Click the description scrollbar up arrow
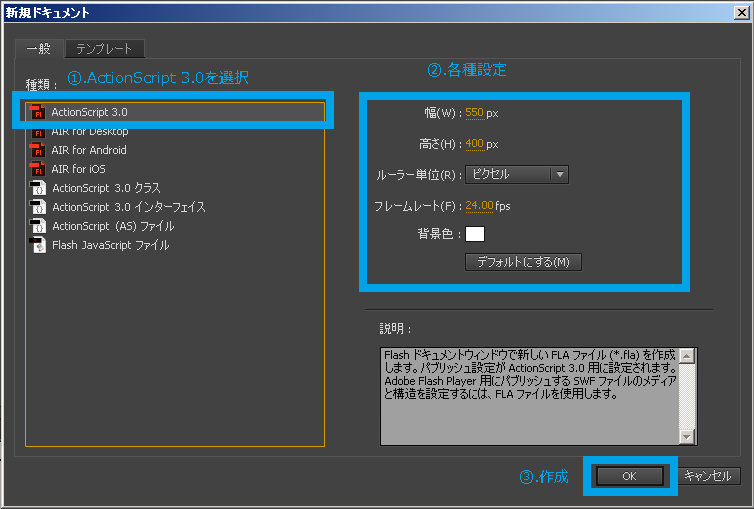This screenshot has width=754, height=509. click(687, 356)
